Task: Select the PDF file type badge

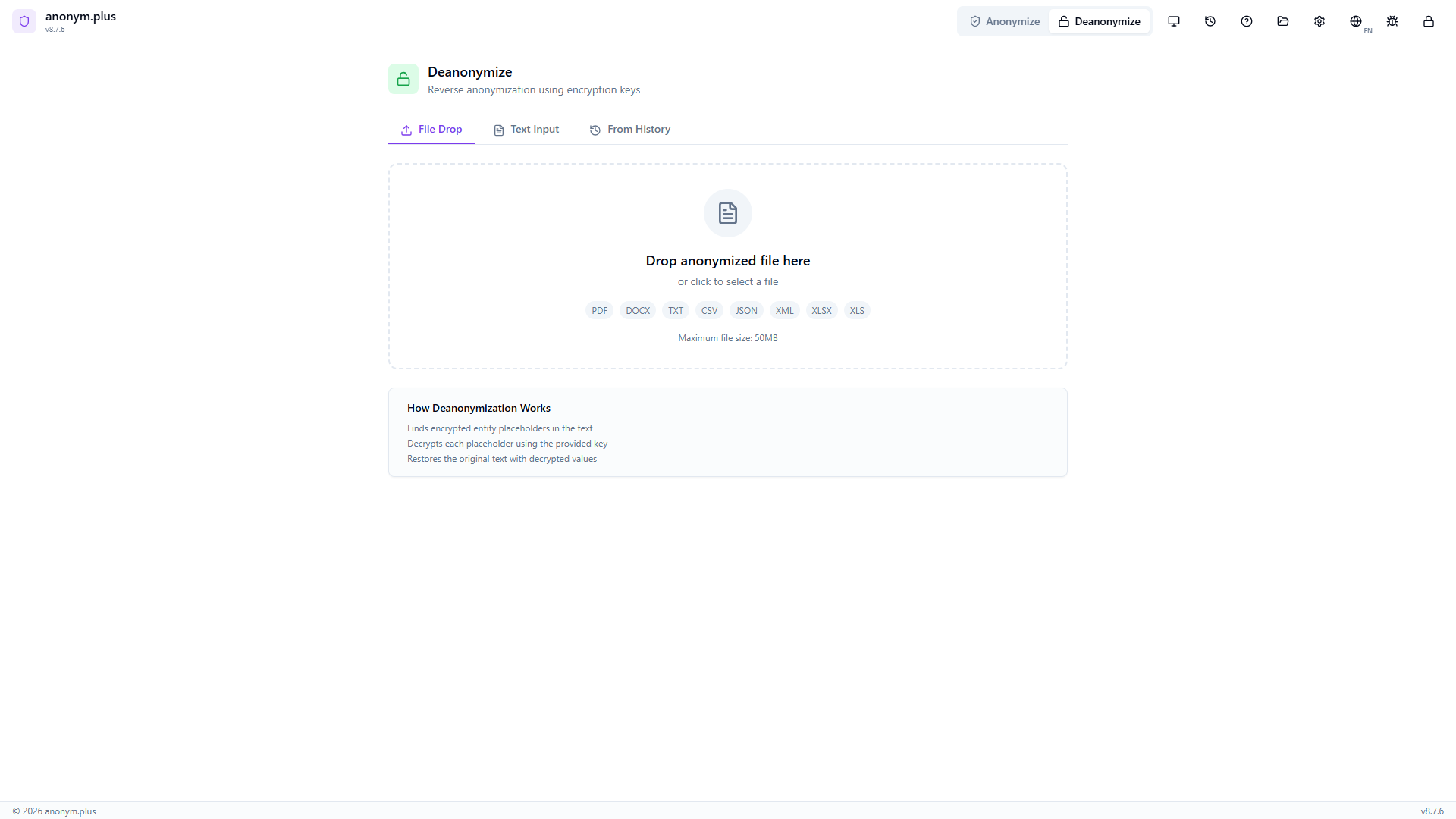Action: click(x=598, y=310)
